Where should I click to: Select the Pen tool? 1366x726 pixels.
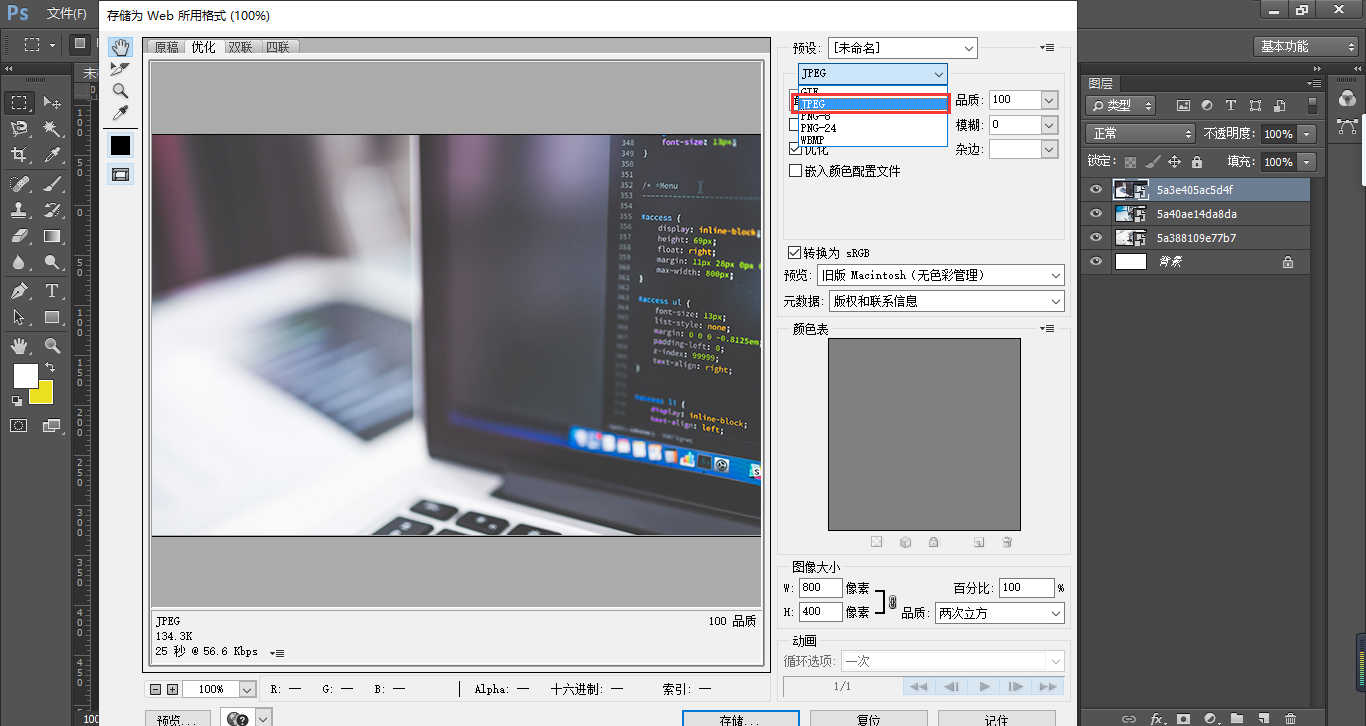[x=19, y=291]
